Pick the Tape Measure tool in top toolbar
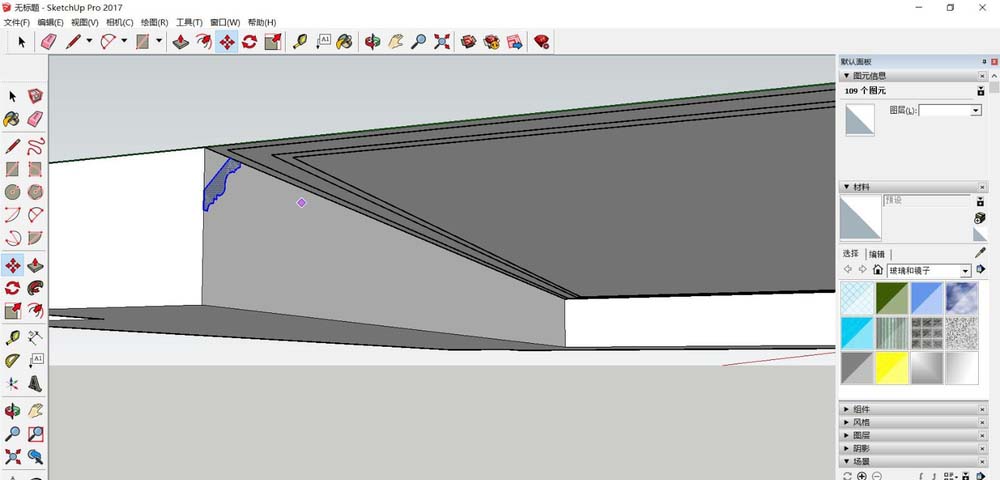 coord(299,42)
